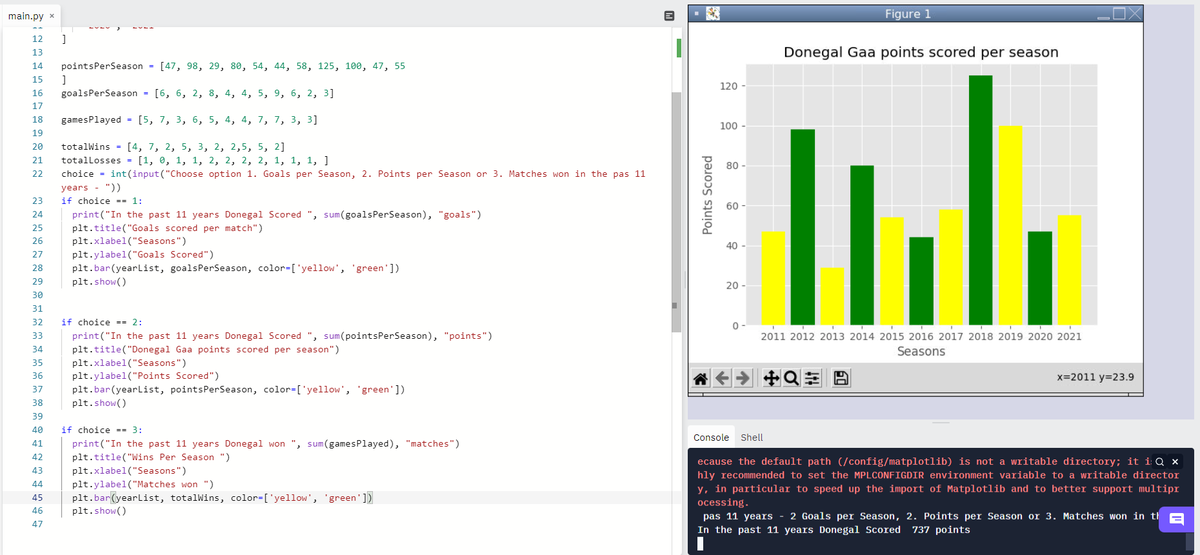Select the Pan axes tool
The image size is (1200, 555).
pyautogui.click(x=771, y=378)
